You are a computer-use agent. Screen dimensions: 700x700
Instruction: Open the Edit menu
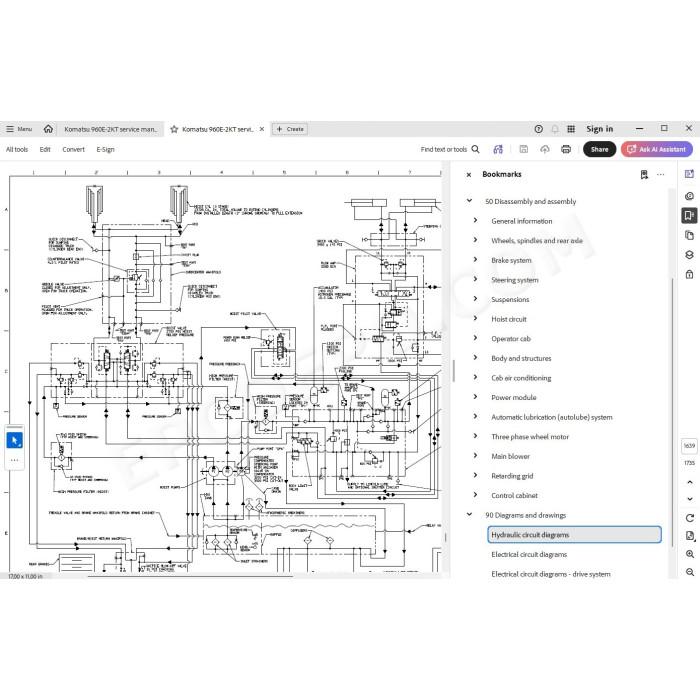click(x=45, y=150)
